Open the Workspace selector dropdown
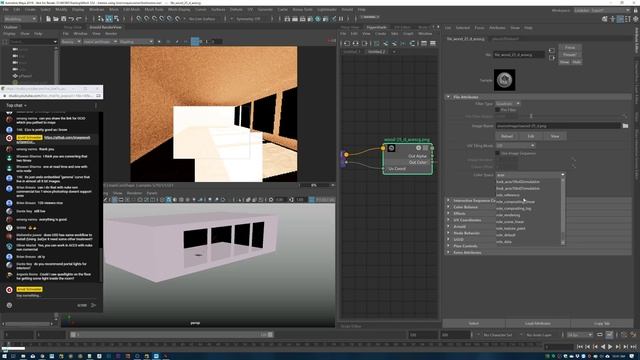 (602, 10)
